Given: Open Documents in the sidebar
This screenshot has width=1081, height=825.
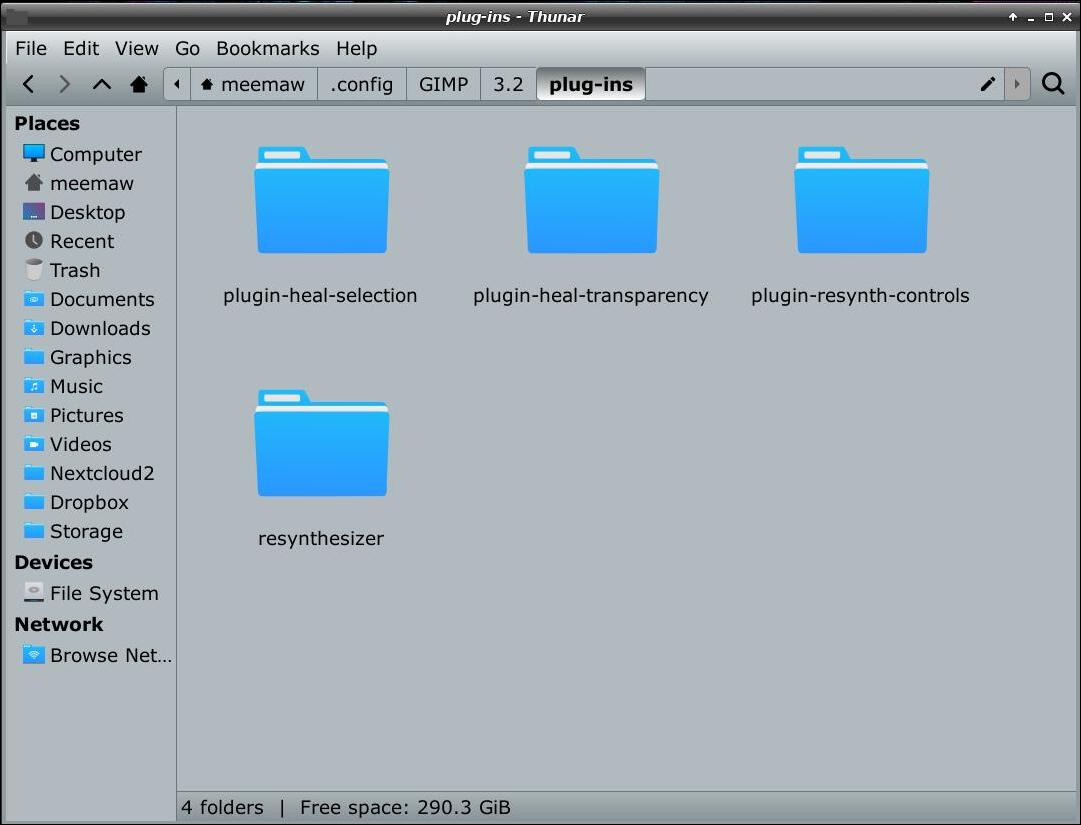Looking at the screenshot, I should 90,298.
